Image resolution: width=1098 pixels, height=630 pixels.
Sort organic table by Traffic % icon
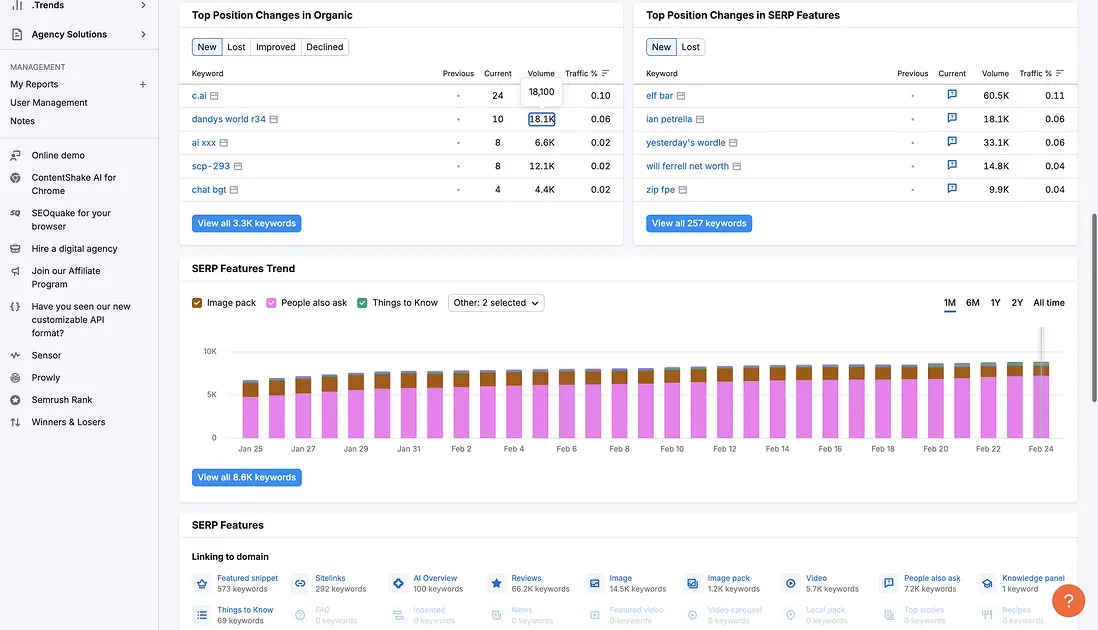605,73
